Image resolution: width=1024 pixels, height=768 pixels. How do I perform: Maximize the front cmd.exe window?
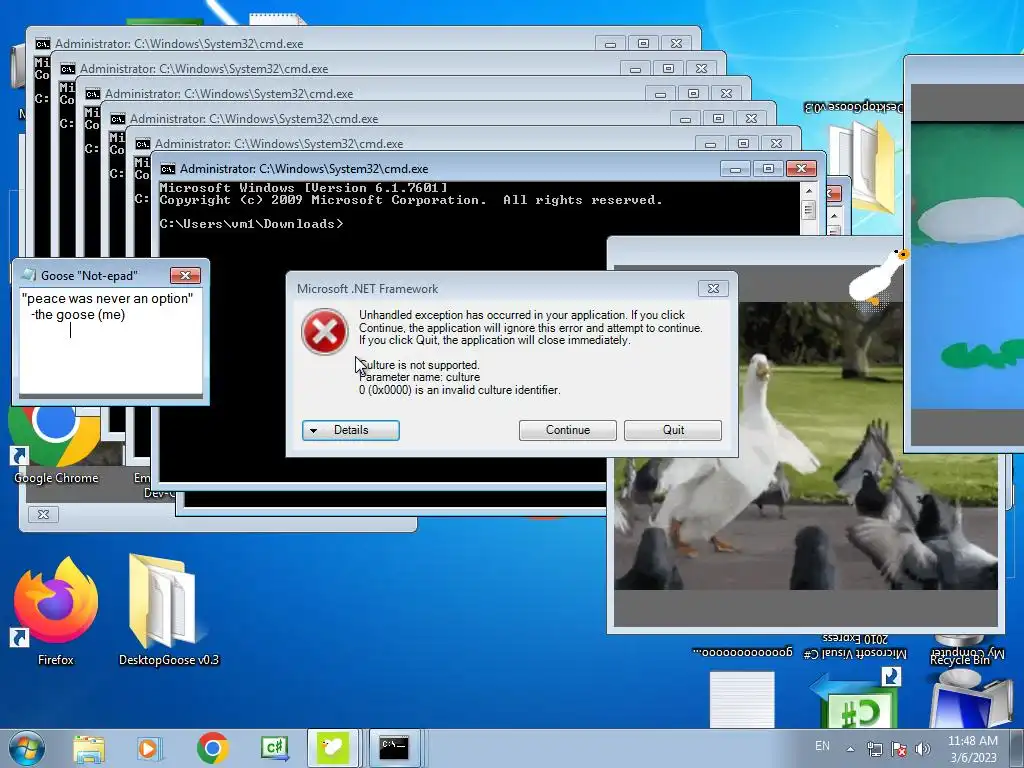point(768,169)
